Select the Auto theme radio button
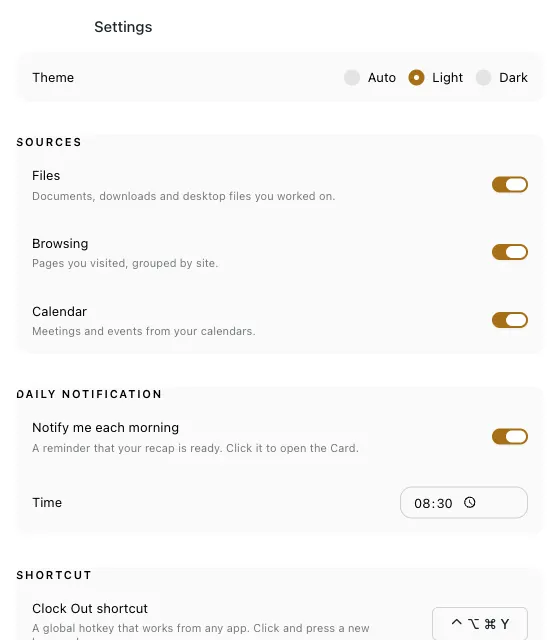This screenshot has width=560, height=640. coord(352,78)
